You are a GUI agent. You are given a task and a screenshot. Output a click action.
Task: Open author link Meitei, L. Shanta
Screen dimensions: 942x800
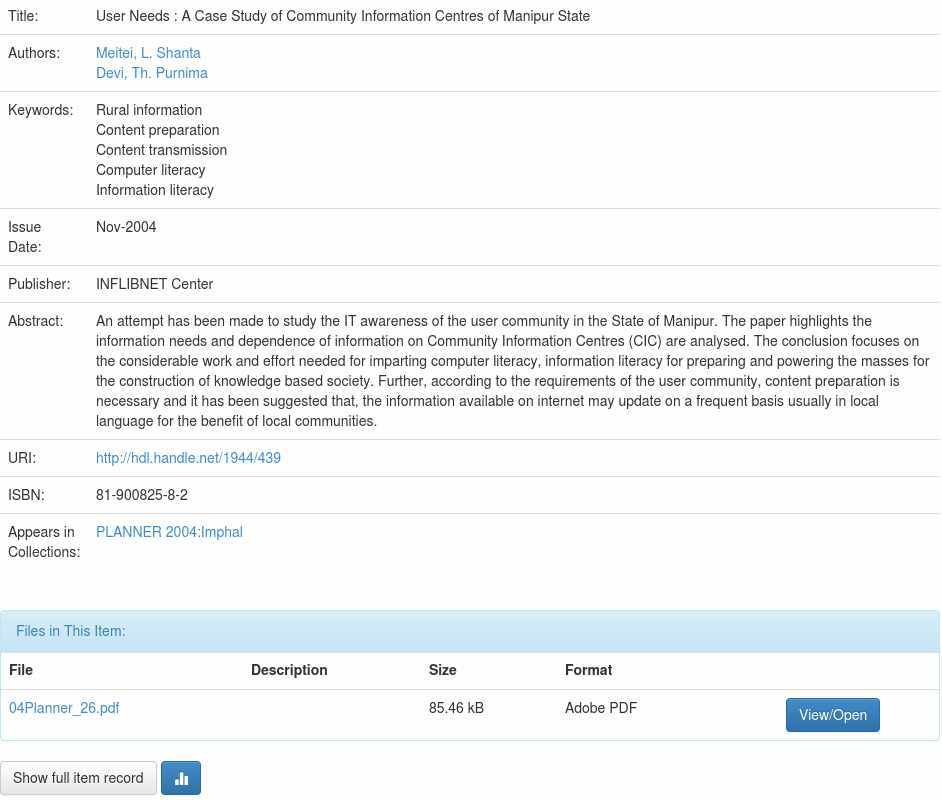point(148,53)
